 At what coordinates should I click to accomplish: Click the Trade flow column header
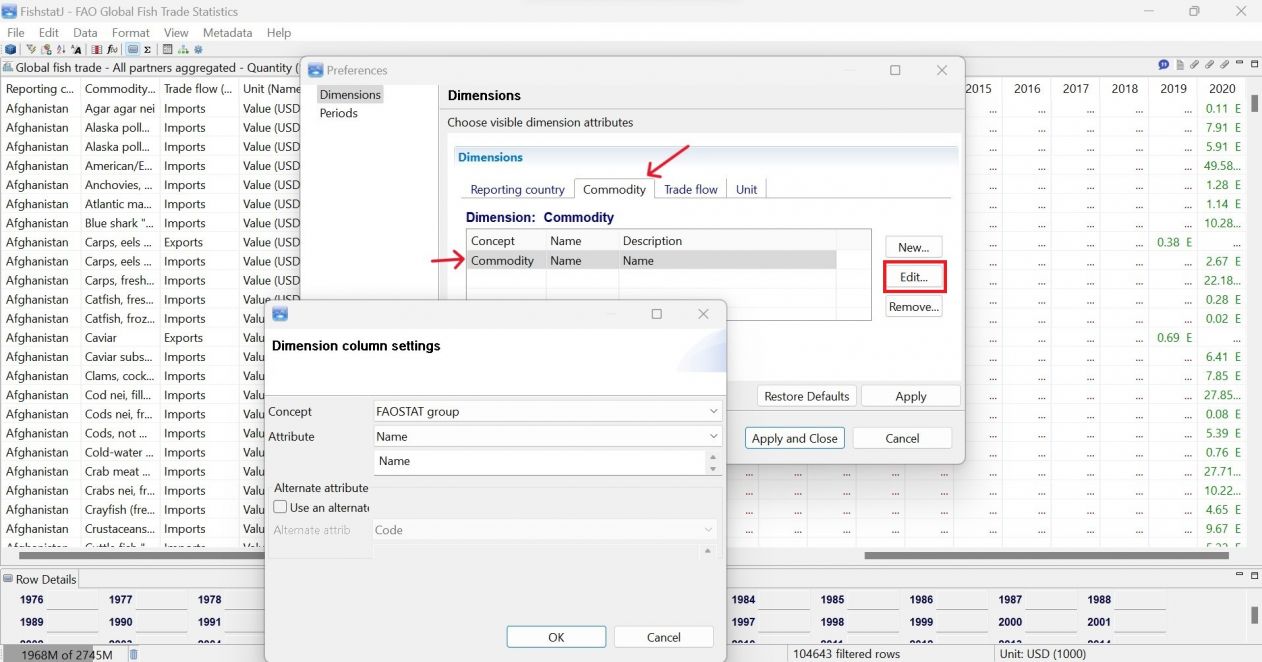tap(198, 88)
